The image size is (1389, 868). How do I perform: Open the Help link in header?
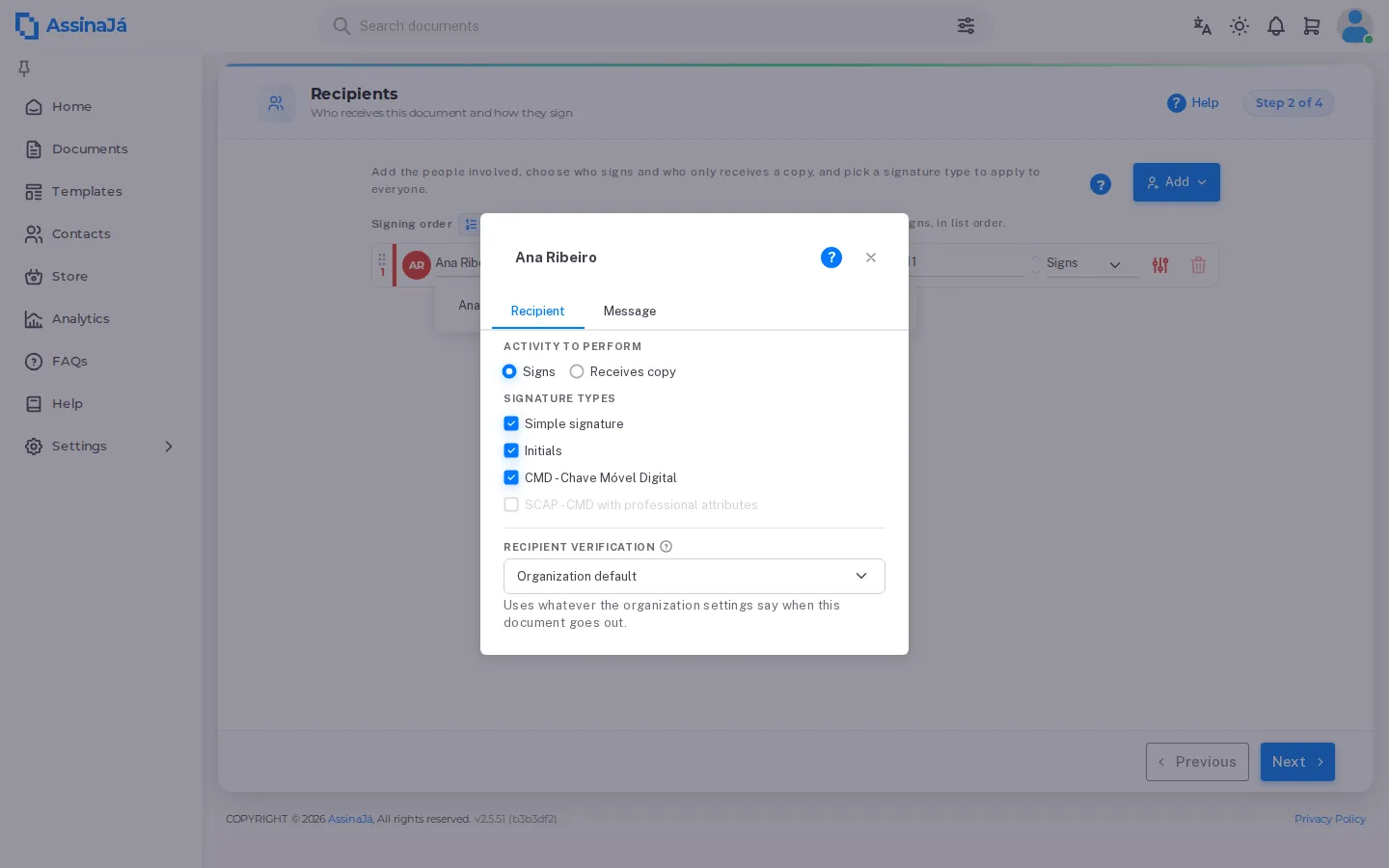[1193, 103]
